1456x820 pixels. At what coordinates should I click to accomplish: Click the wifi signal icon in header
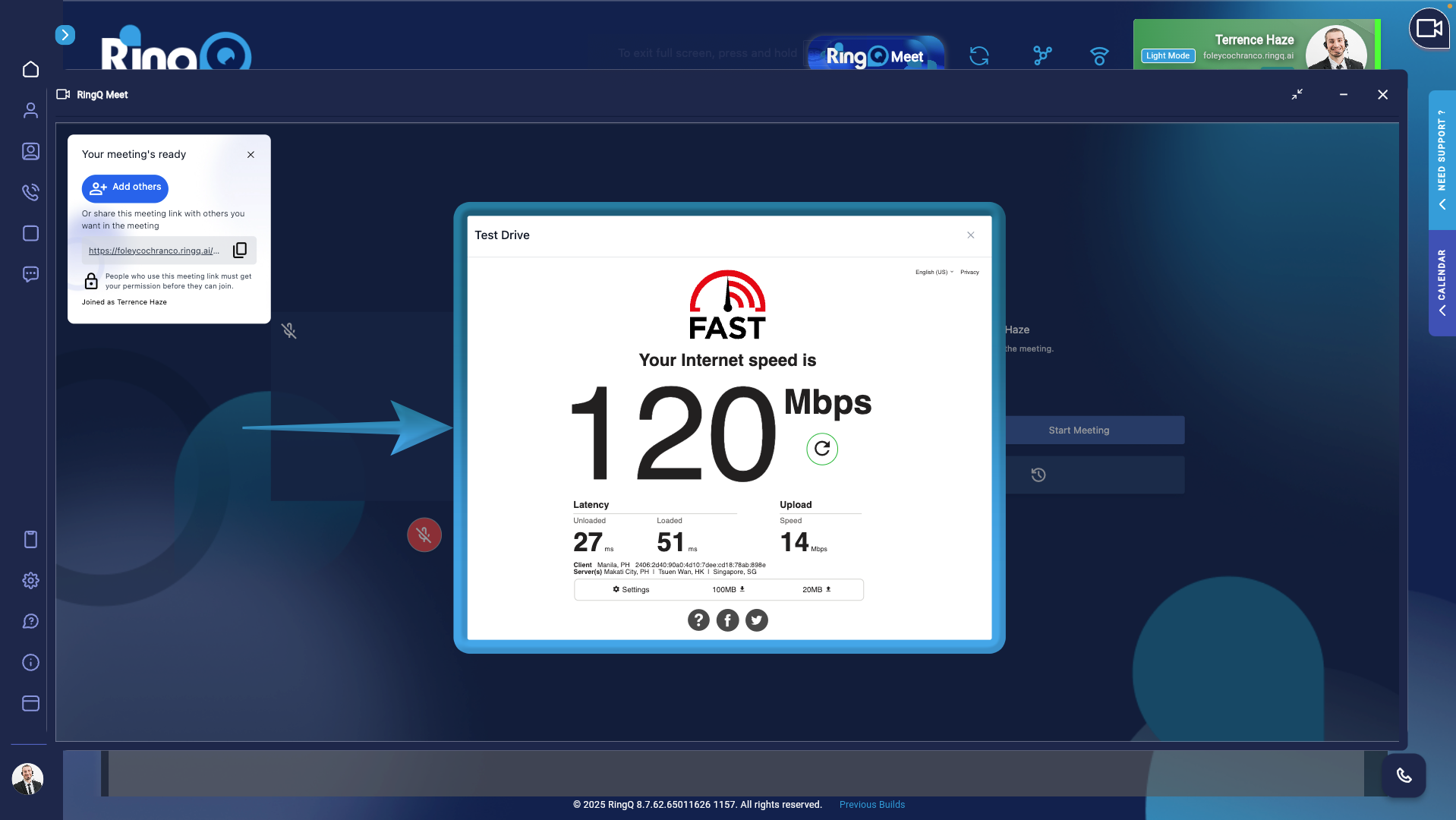1099,56
